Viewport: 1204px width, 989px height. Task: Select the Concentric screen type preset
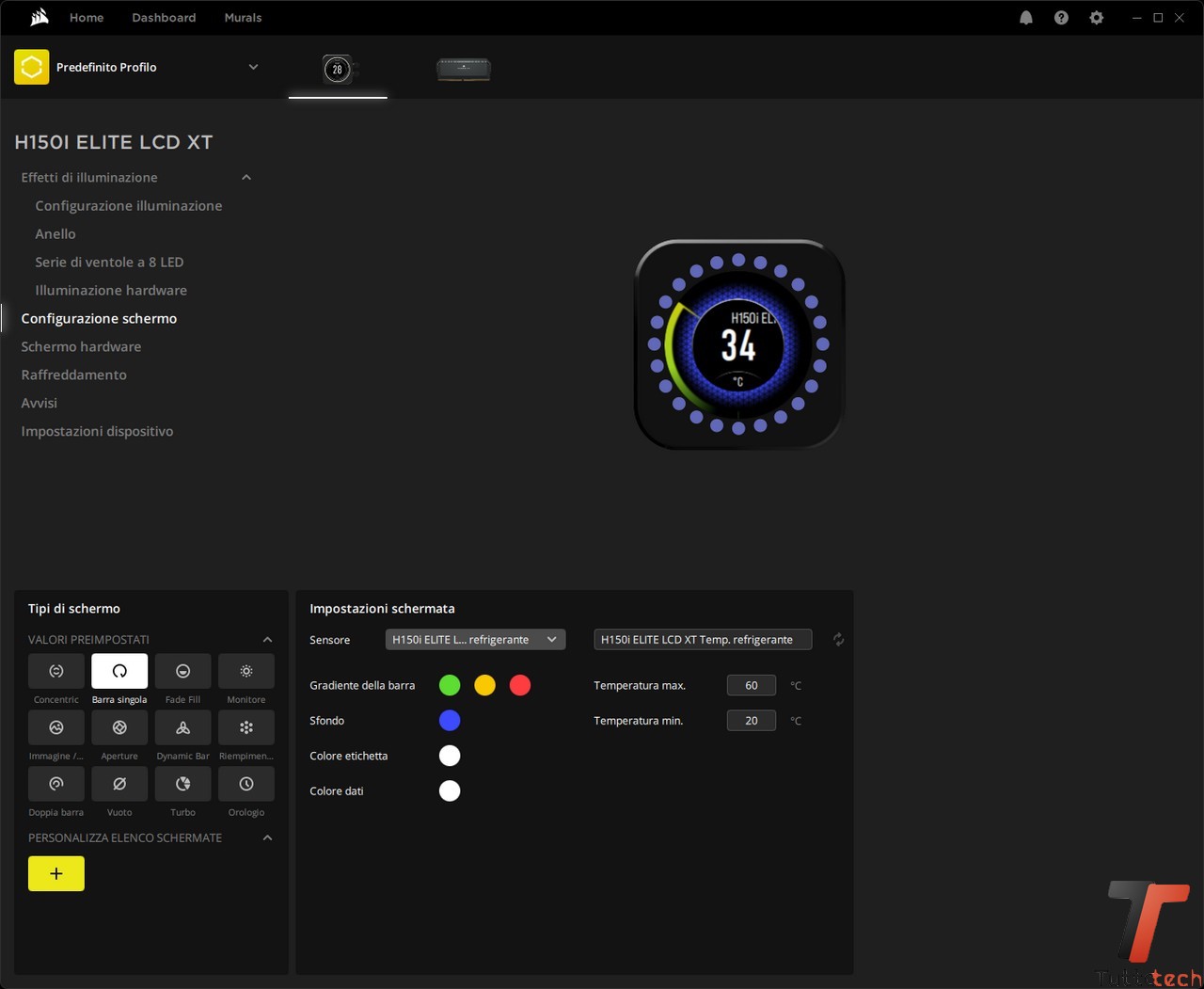tap(56, 671)
